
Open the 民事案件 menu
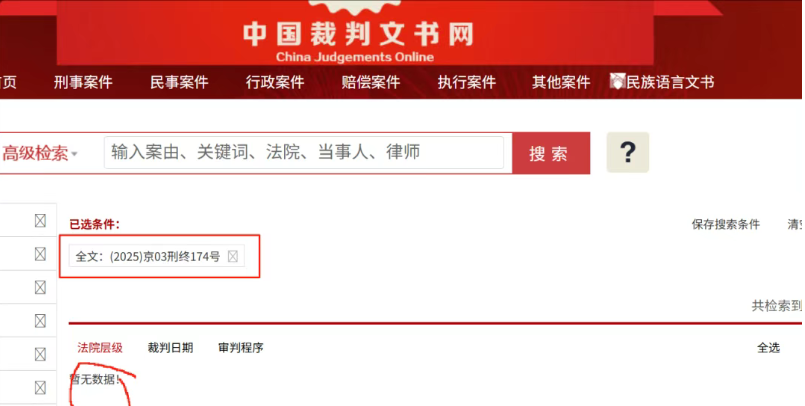coord(179,82)
